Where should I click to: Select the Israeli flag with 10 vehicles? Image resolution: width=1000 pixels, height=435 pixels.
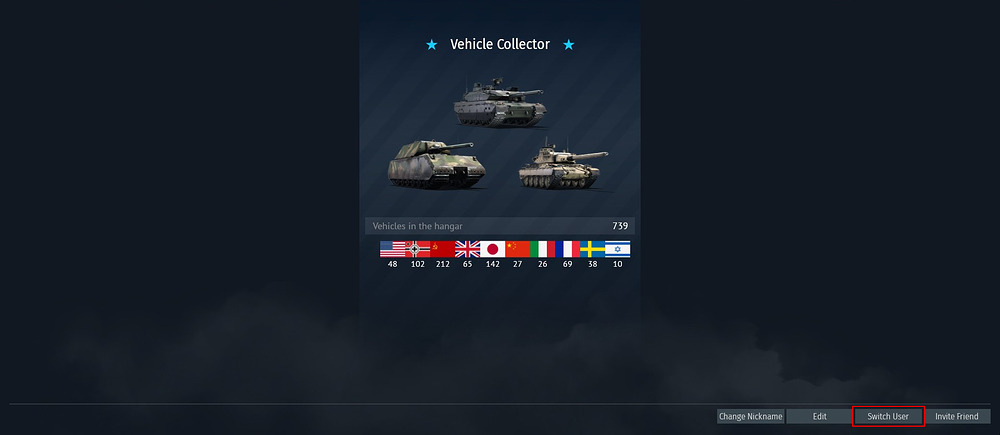(617, 249)
